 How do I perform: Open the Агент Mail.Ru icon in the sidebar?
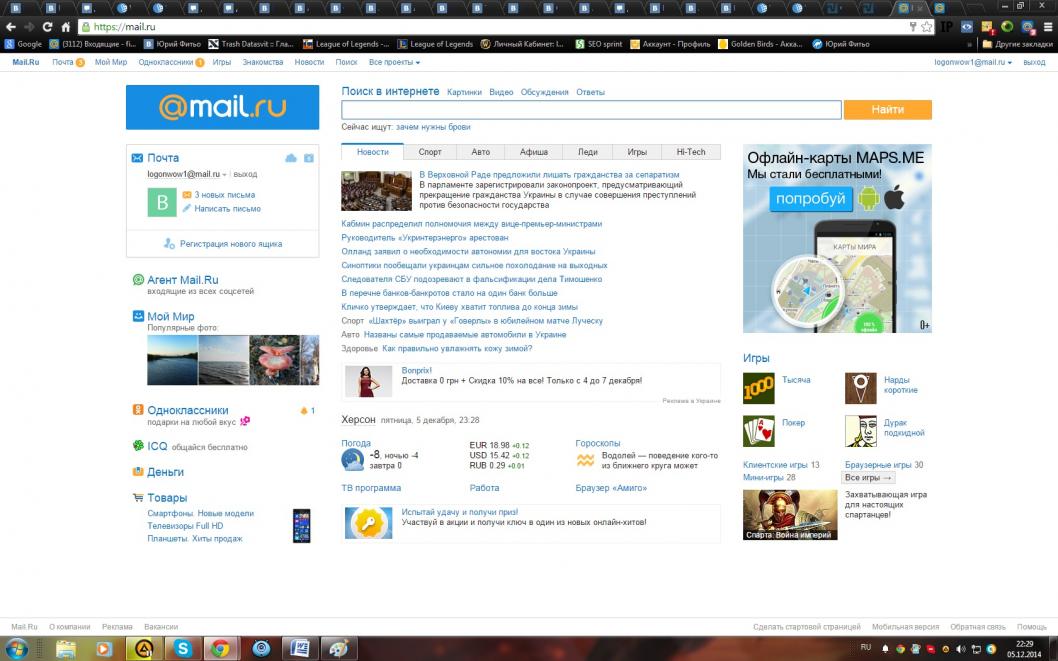[138, 280]
